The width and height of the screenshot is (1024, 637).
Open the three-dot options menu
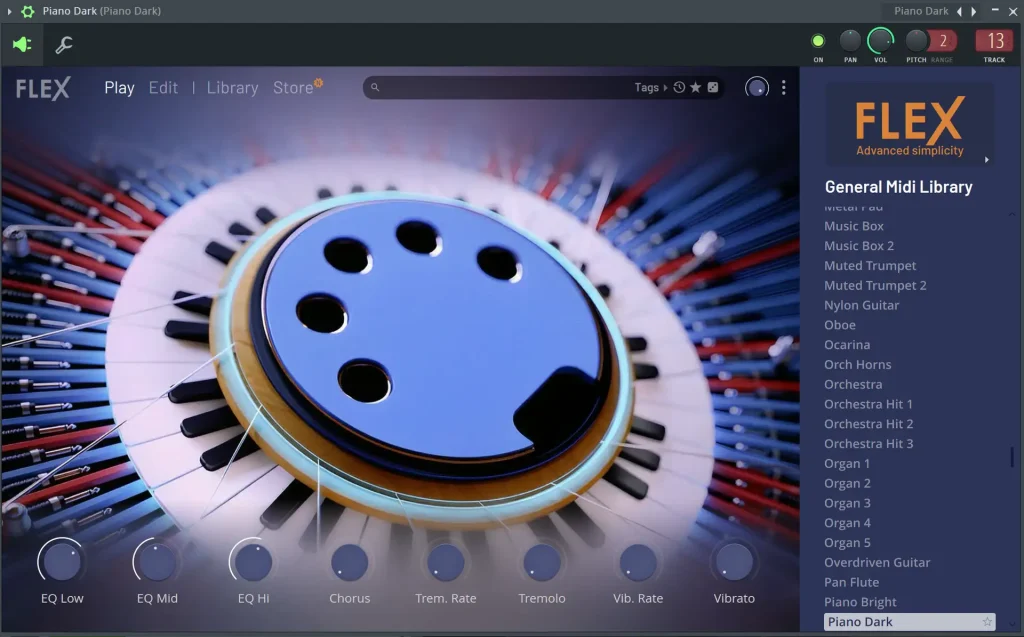[x=784, y=88]
